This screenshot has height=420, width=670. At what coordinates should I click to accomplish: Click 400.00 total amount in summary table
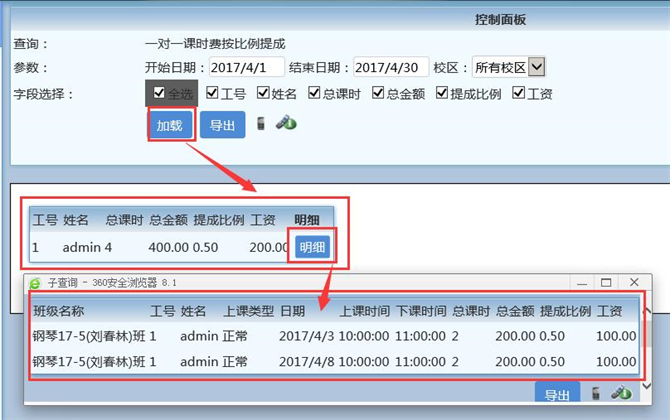point(168,247)
